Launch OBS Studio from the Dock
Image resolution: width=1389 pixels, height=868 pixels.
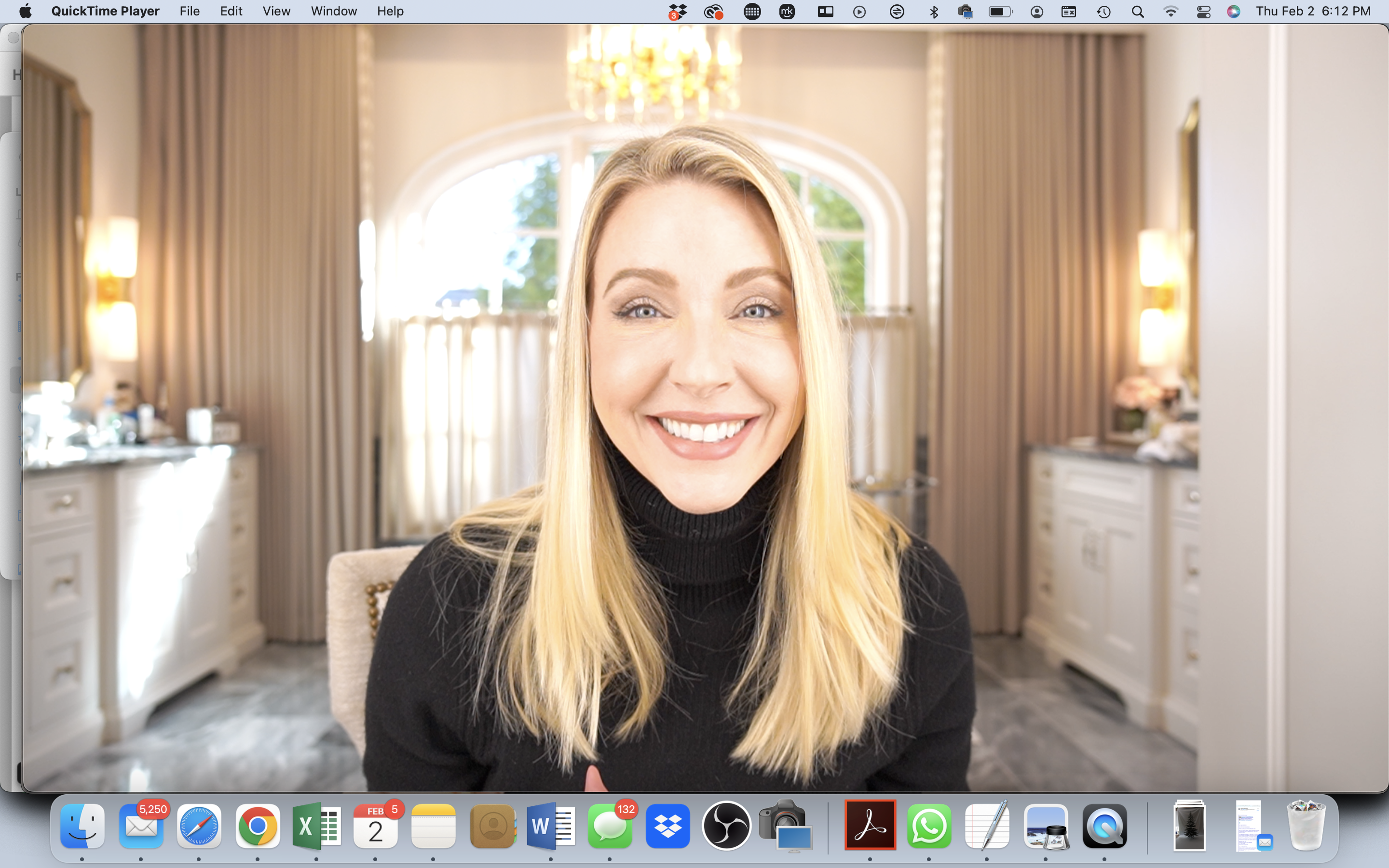727,826
